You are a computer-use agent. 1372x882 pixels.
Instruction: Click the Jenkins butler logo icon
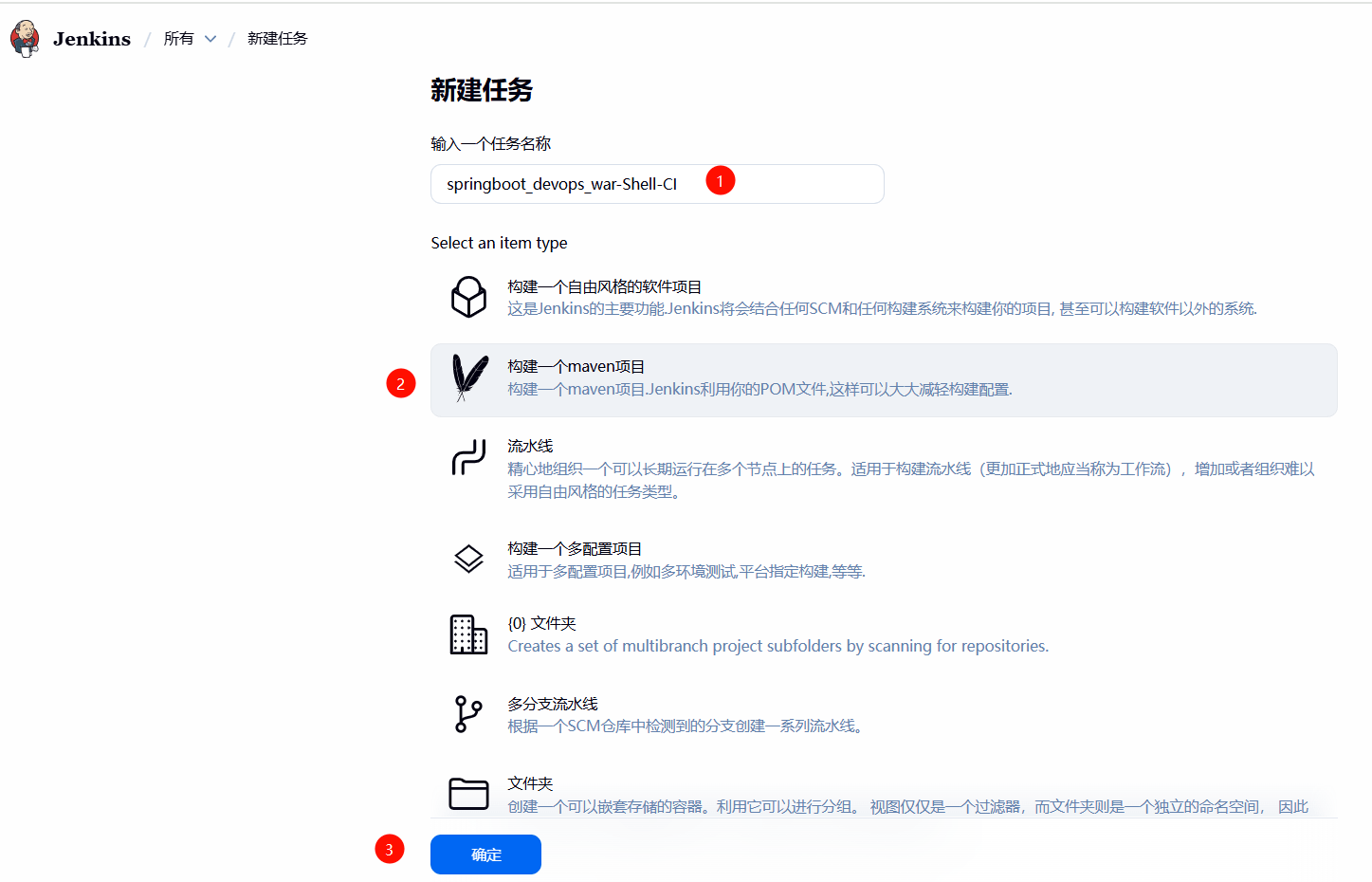pyautogui.click(x=25, y=38)
